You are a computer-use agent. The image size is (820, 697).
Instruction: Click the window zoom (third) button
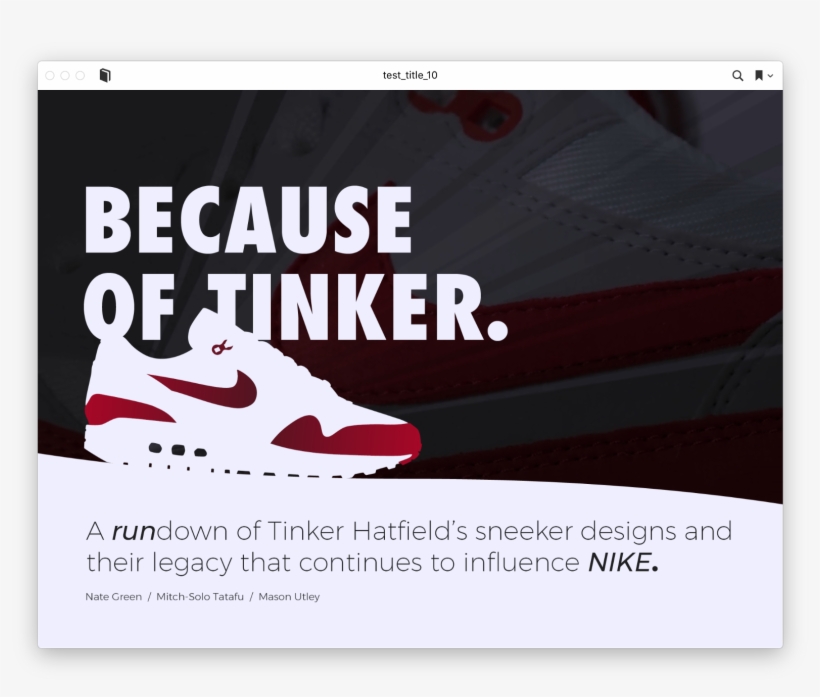point(80,75)
